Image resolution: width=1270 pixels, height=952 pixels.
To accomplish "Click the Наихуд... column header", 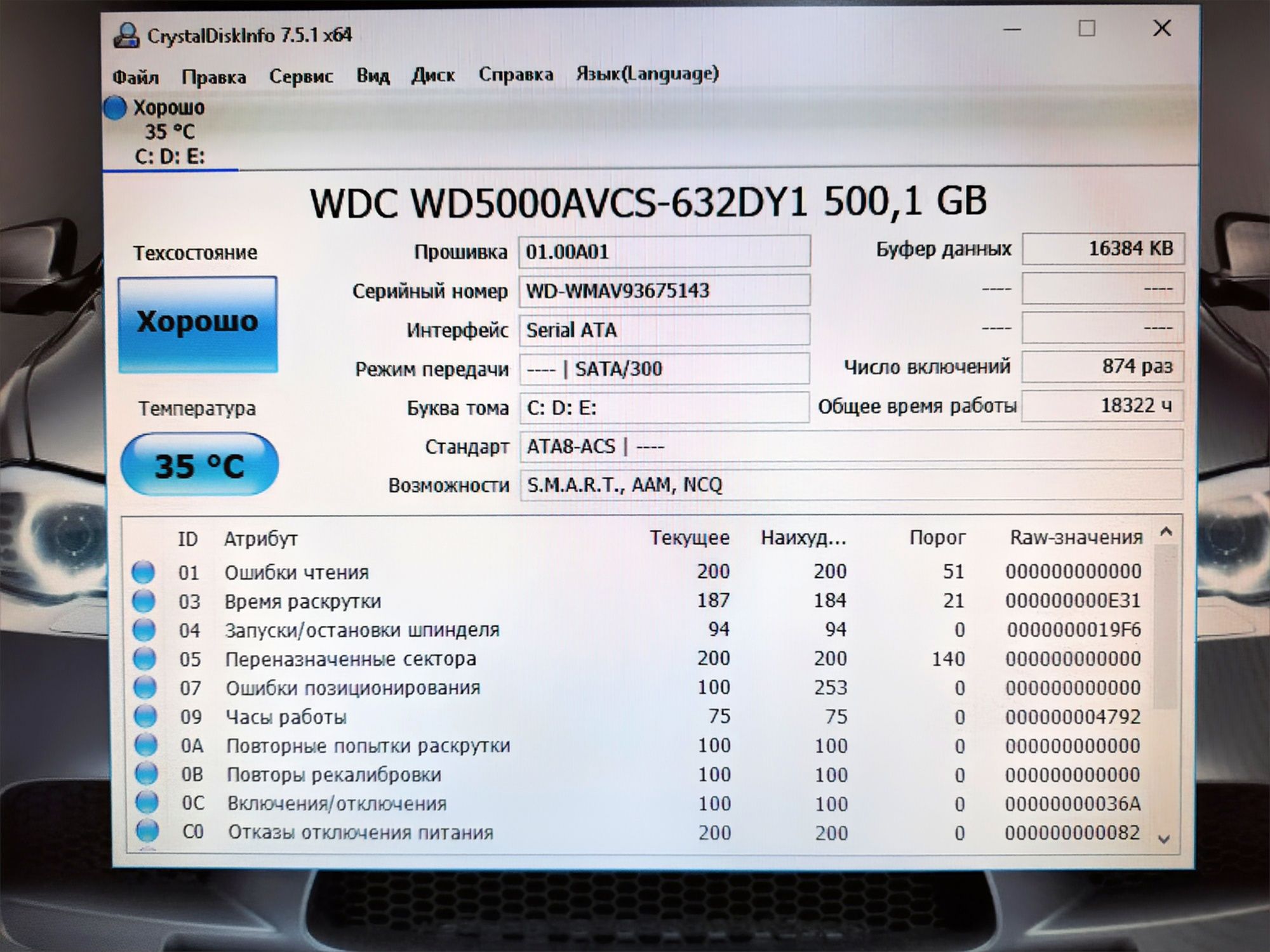I will pyautogui.click(x=803, y=538).
